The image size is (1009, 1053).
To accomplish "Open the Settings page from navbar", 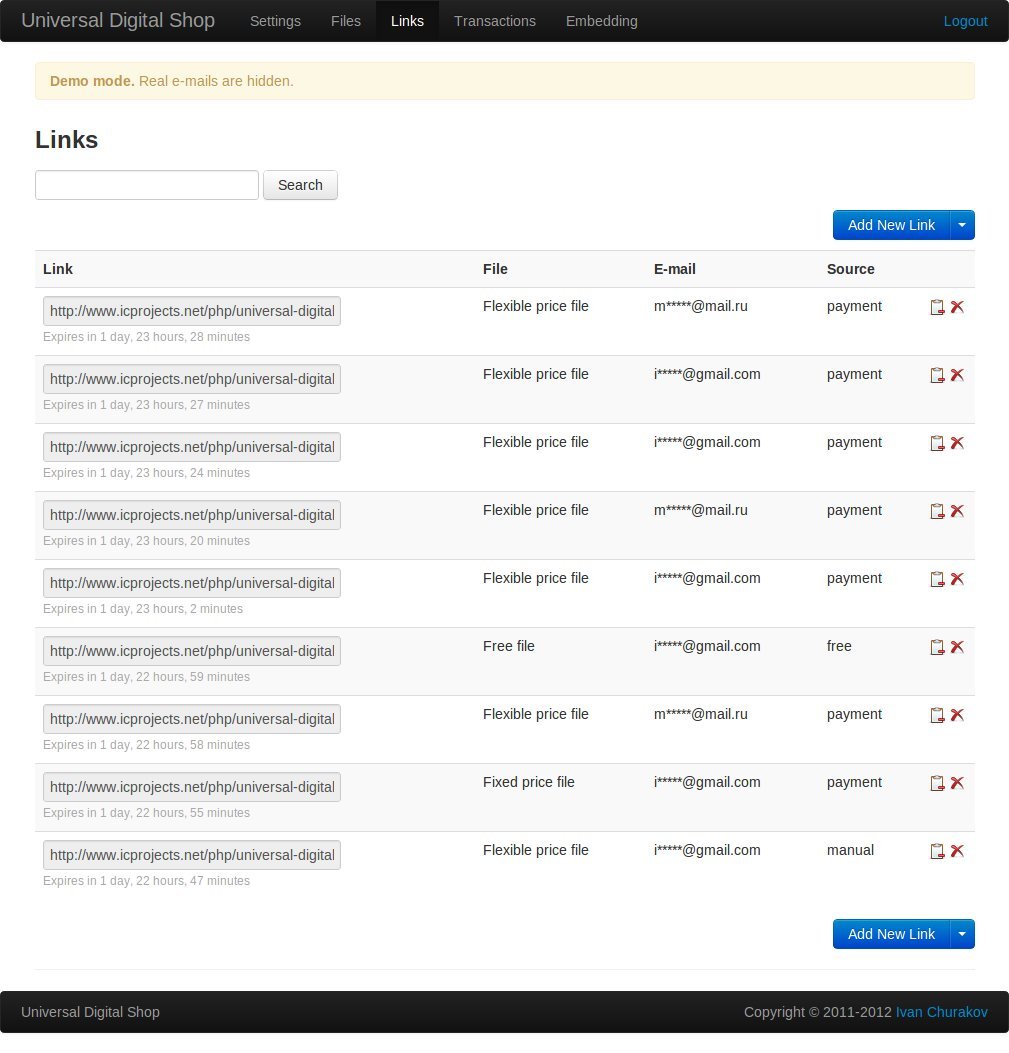I will coord(275,21).
